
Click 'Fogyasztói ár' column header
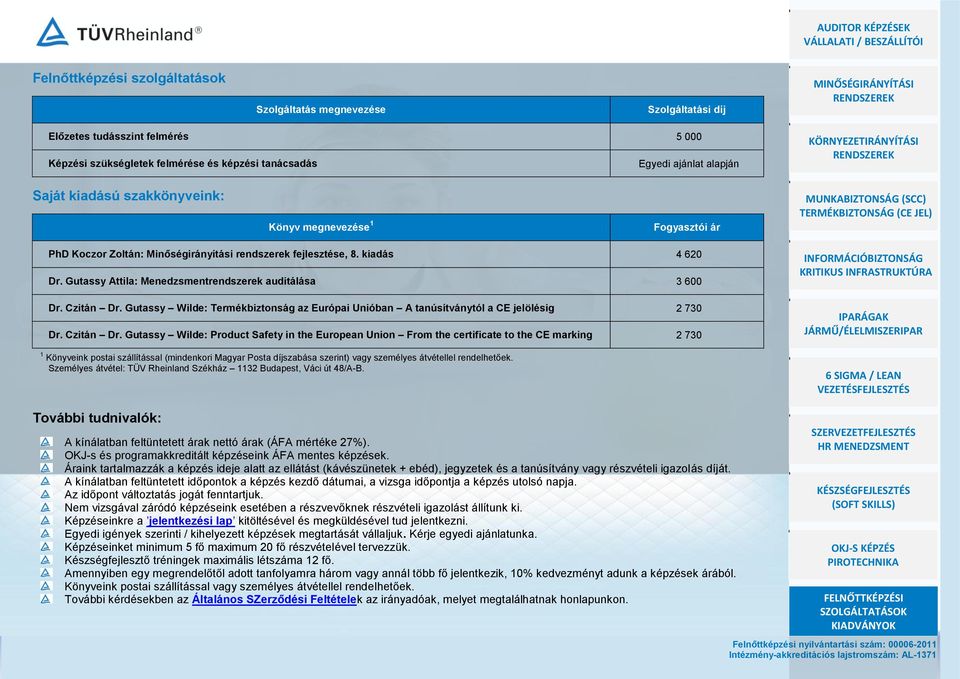tap(687, 227)
